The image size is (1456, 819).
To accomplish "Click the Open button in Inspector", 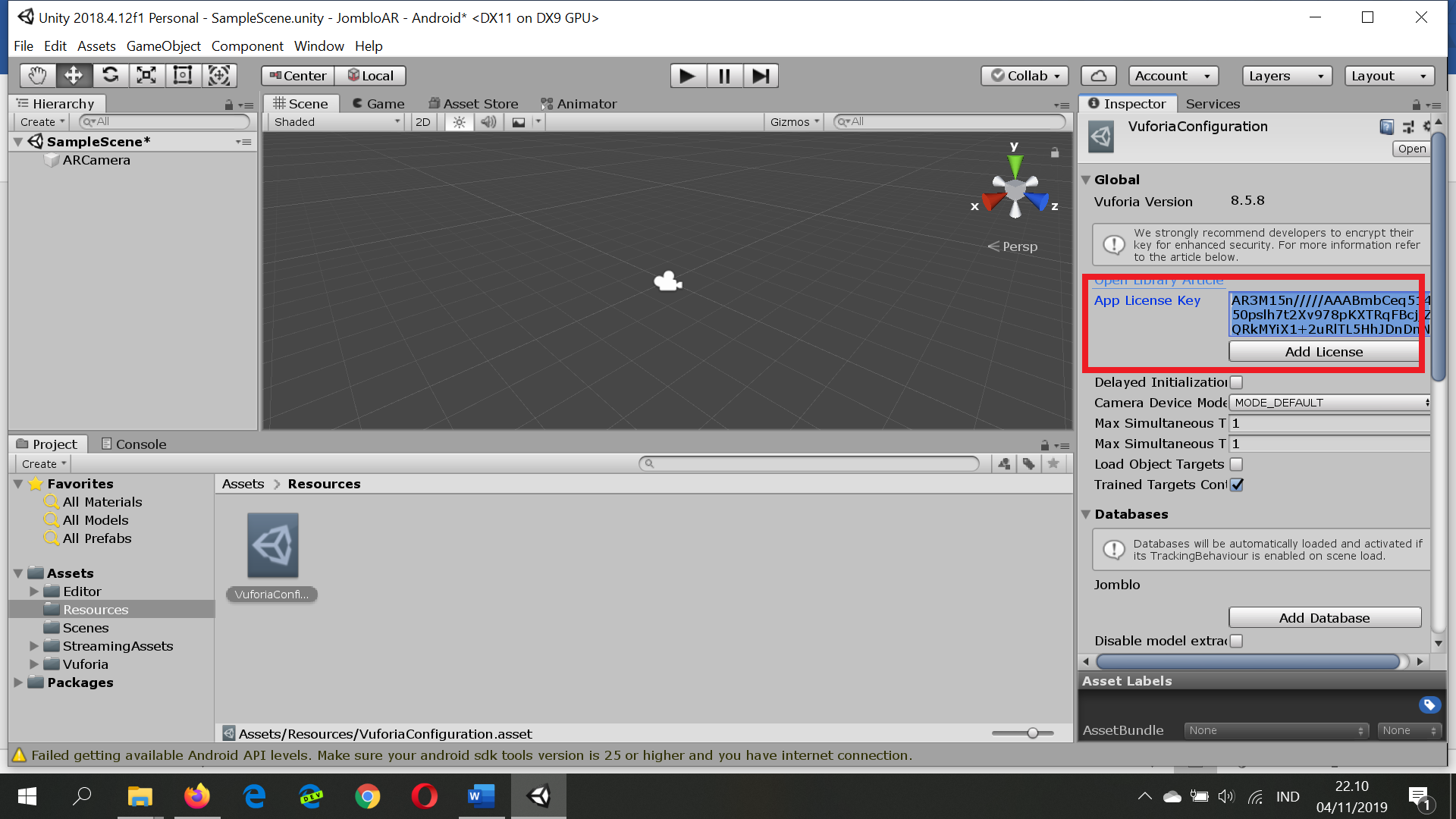I will click(x=1411, y=149).
